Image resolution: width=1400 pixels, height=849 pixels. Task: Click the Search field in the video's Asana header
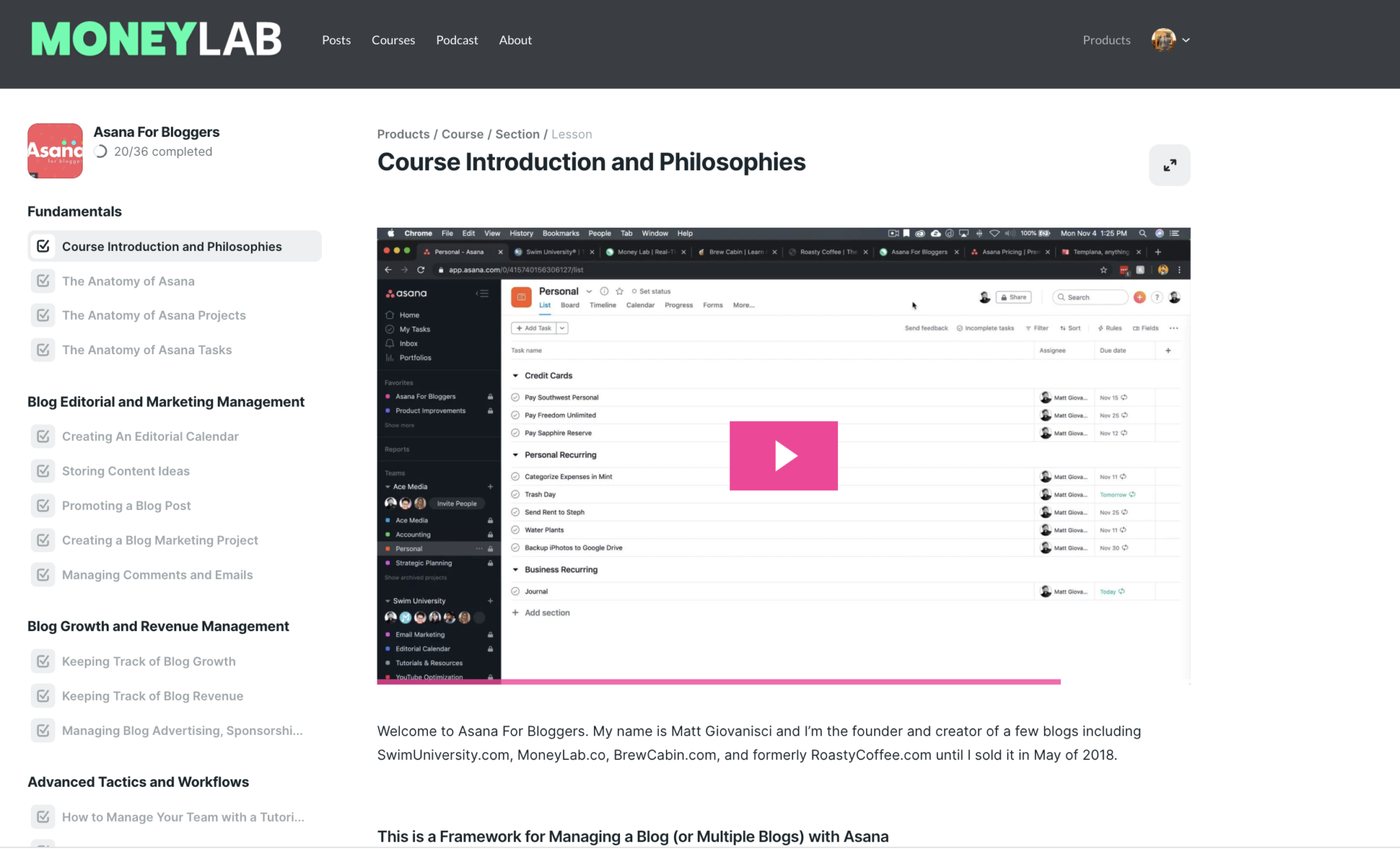click(x=1090, y=297)
